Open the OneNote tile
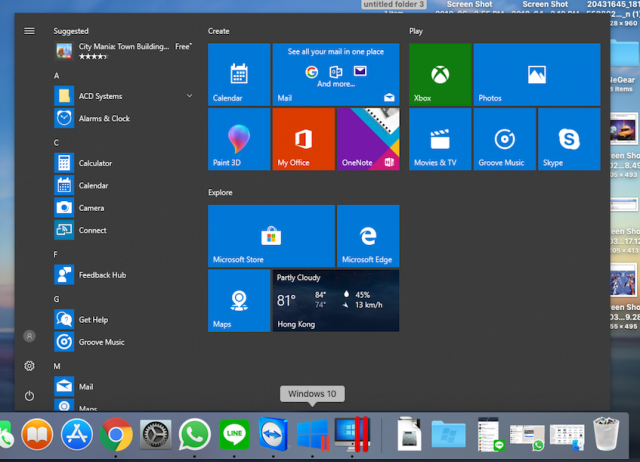 pyautogui.click(x=368, y=139)
